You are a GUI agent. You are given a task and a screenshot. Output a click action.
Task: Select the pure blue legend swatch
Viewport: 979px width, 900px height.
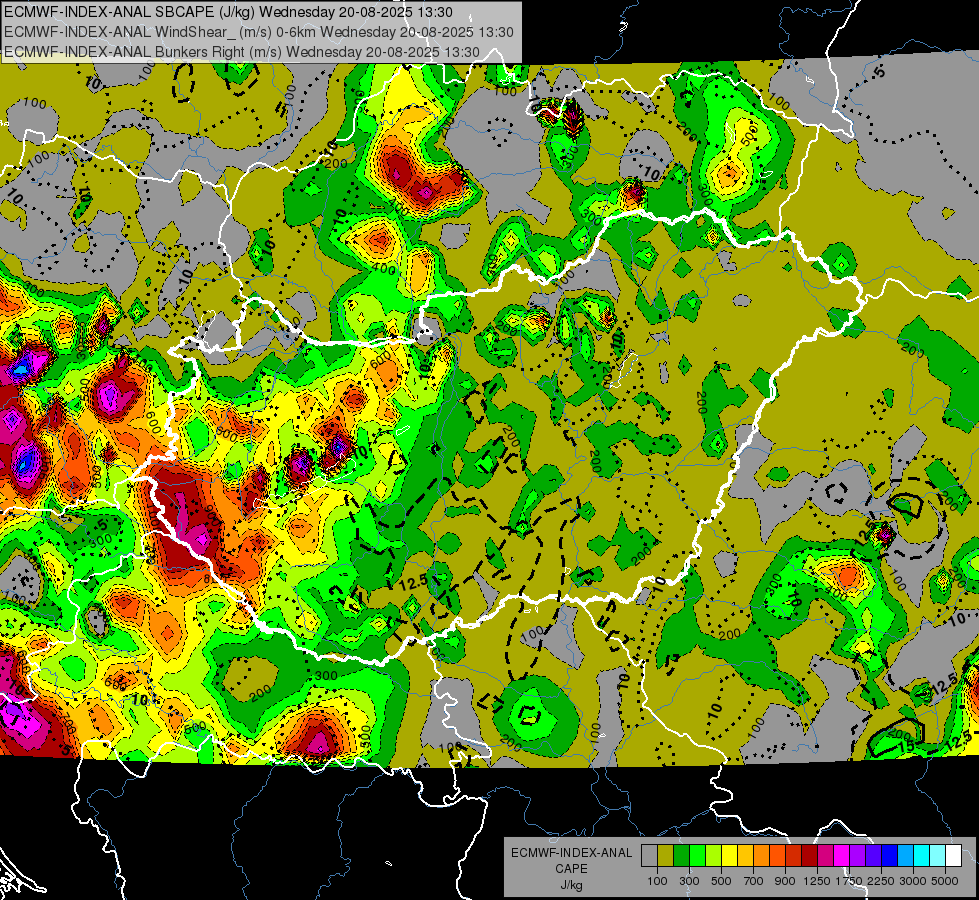889,855
